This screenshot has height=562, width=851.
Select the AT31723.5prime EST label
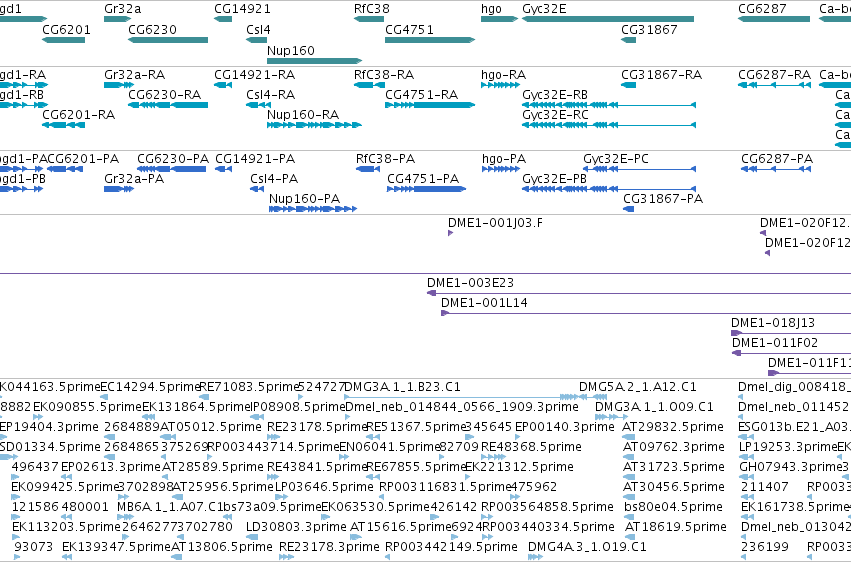[x=673, y=467]
